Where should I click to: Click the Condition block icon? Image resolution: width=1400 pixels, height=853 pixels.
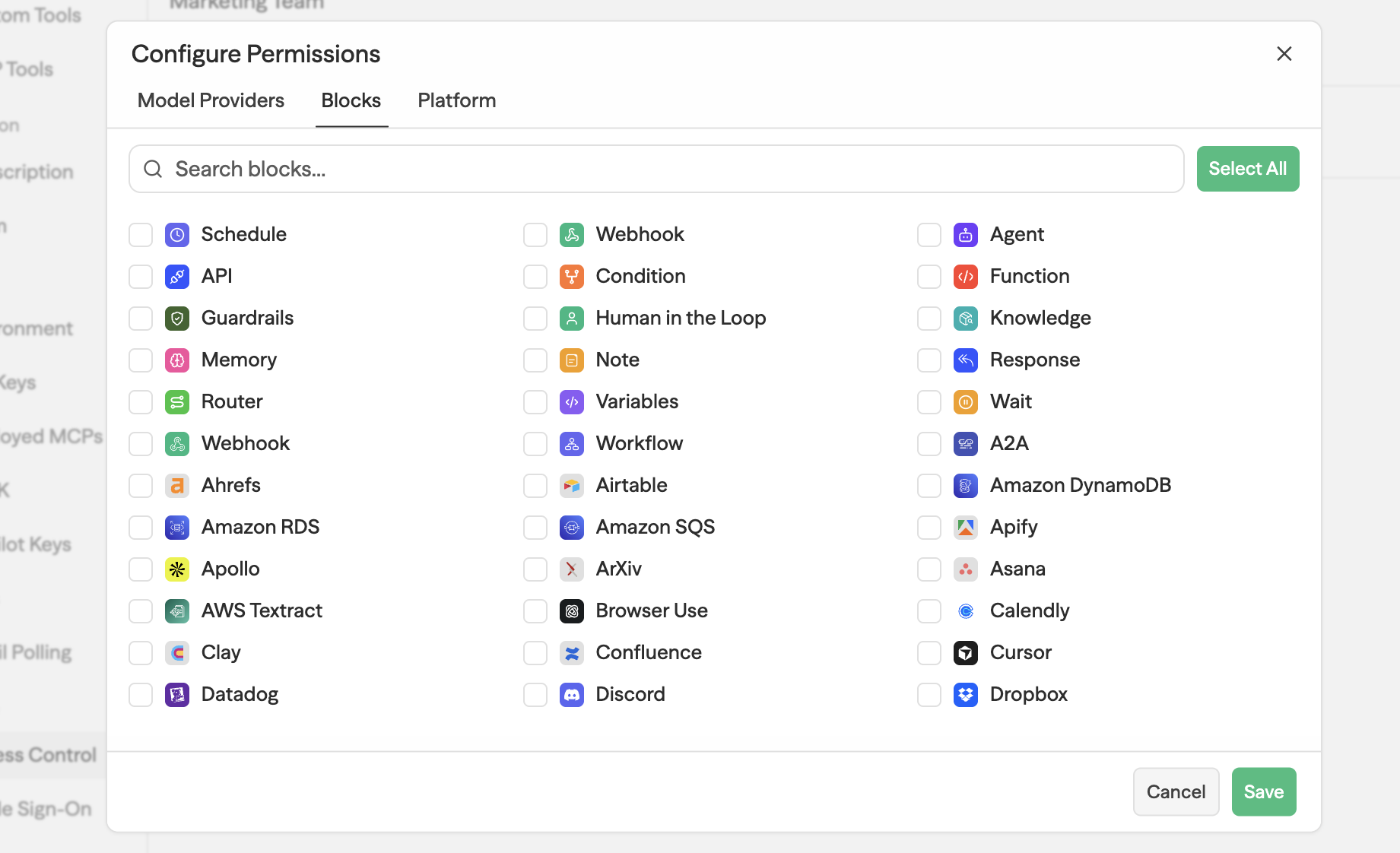point(571,277)
